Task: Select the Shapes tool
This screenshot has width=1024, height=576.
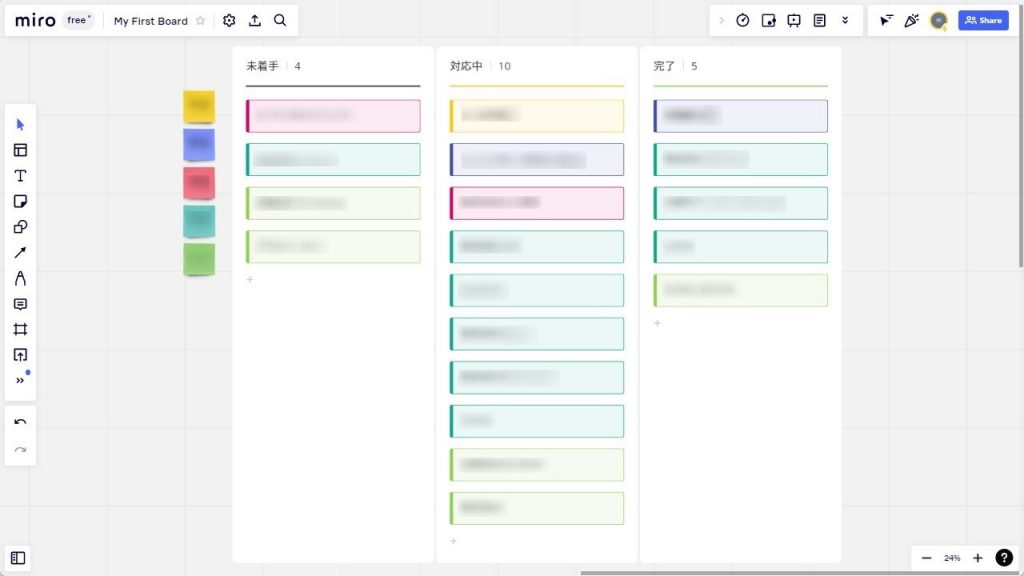Action: pyautogui.click(x=20, y=227)
